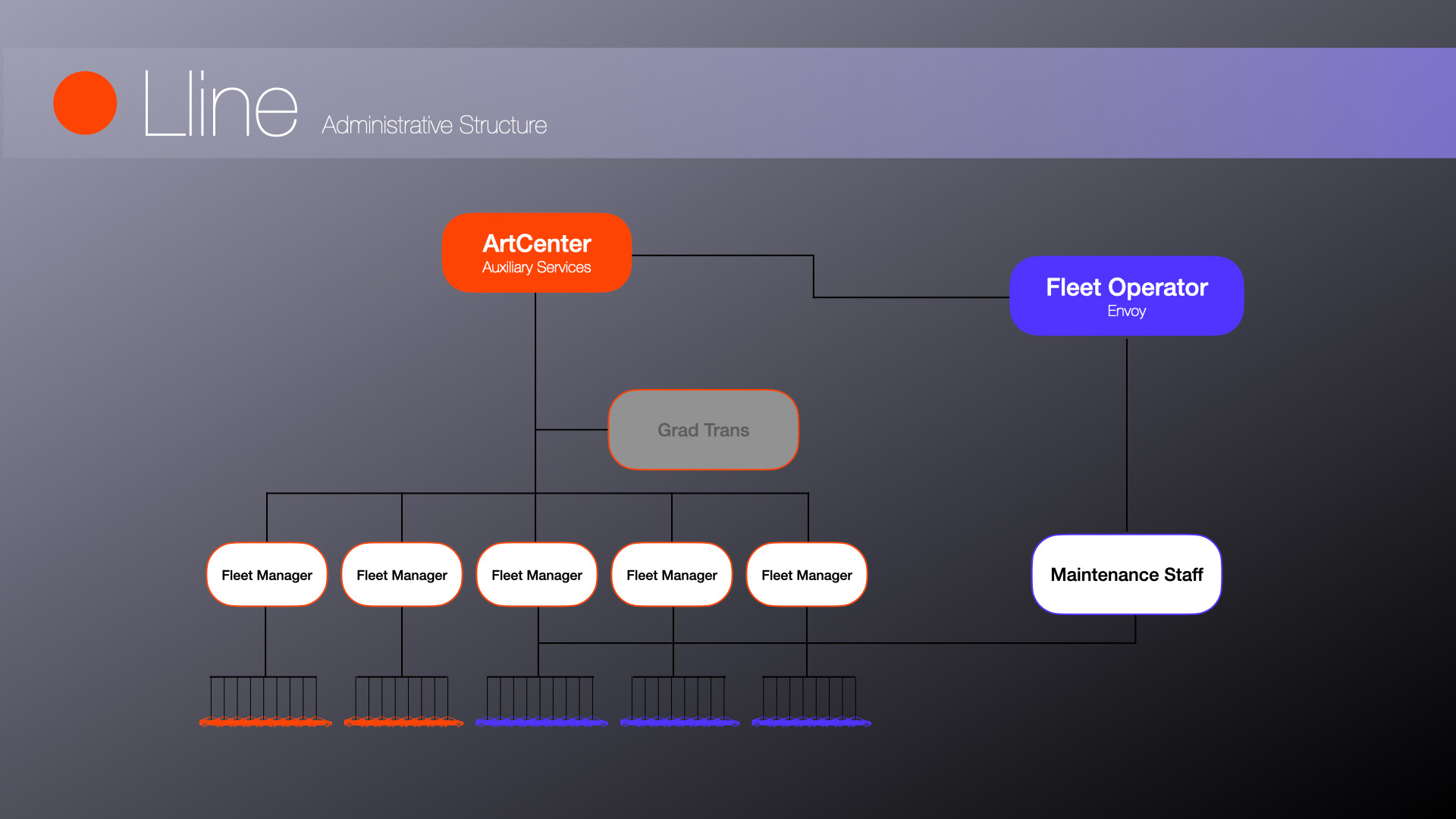The width and height of the screenshot is (1456, 819).
Task: Click the second orange car fleet row
Action: click(403, 721)
